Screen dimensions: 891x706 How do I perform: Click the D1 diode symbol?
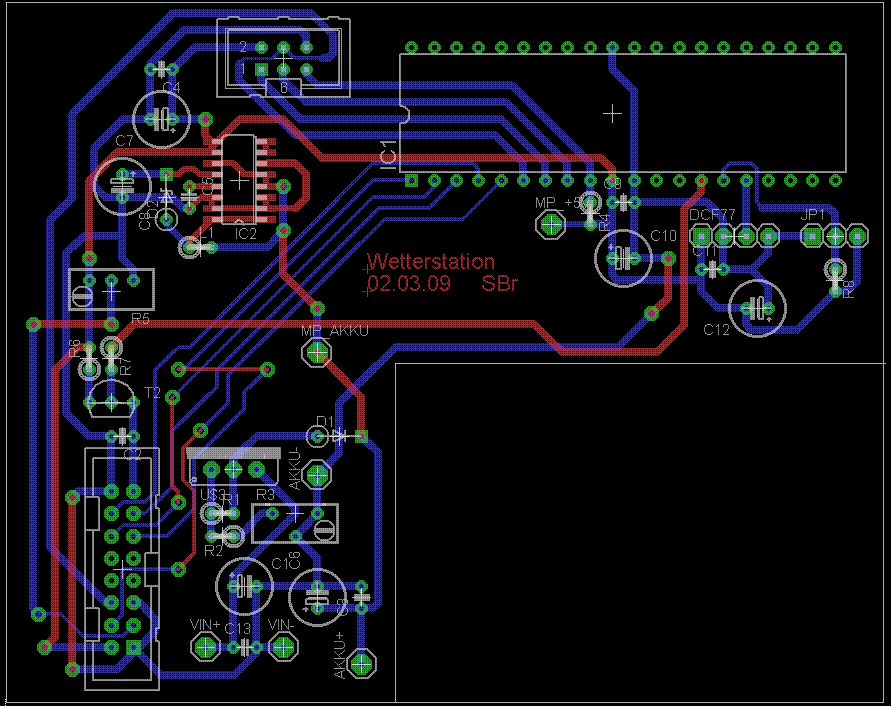339,437
